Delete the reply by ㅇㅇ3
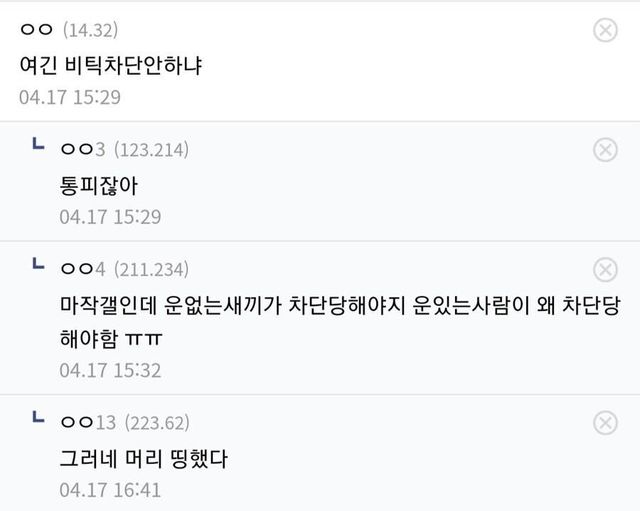This screenshot has height=511, width=640. (605, 150)
